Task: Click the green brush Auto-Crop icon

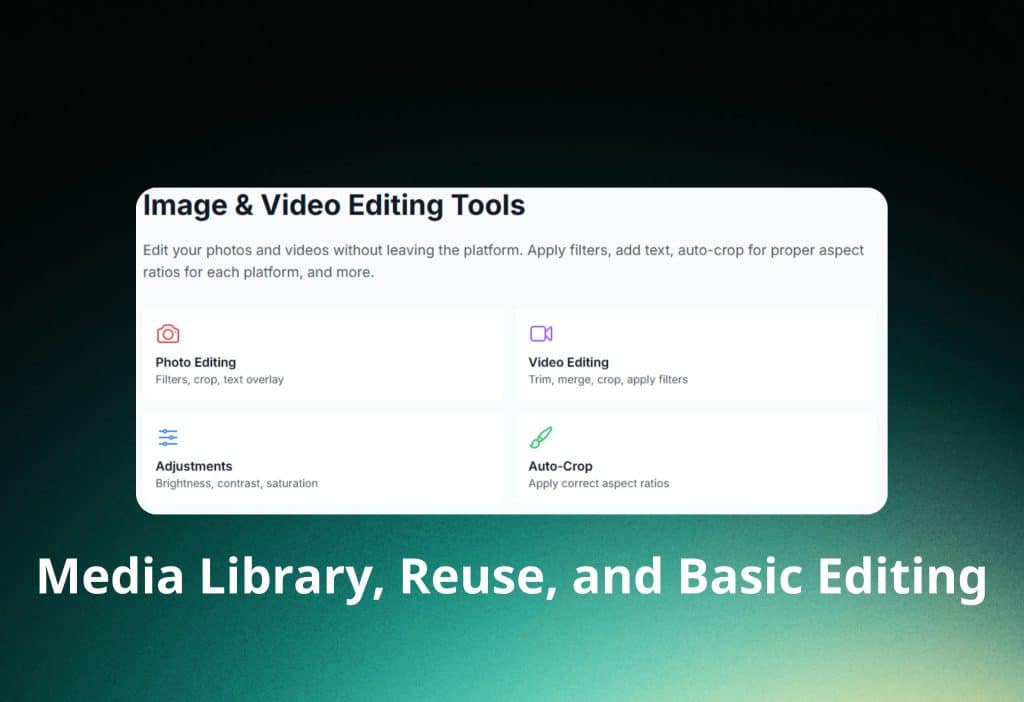Action: [x=541, y=438]
